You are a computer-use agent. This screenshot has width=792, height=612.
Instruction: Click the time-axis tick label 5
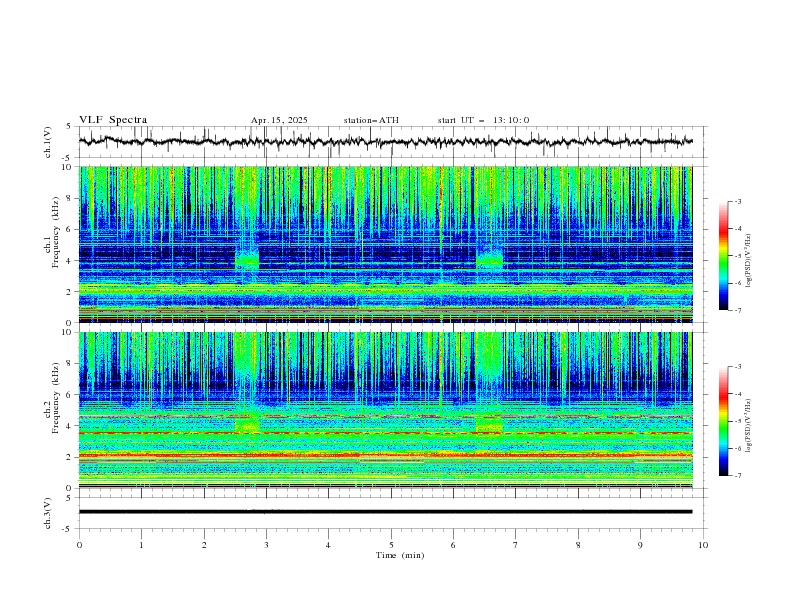pyautogui.click(x=391, y=545)
